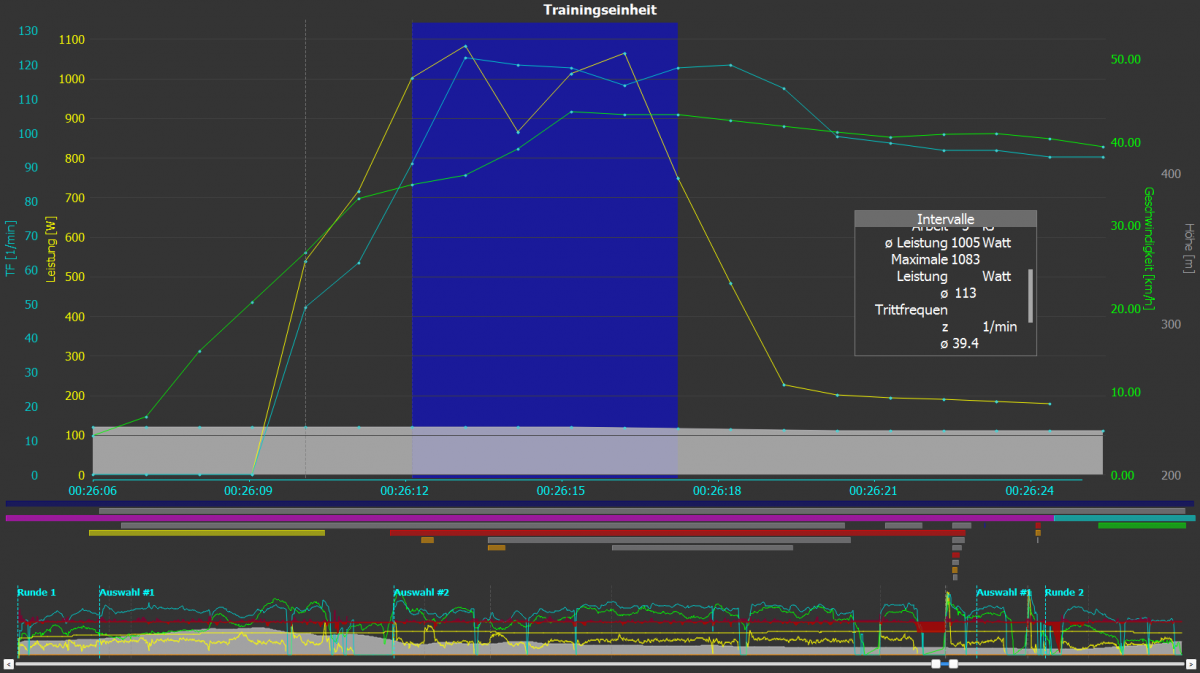Viewport: 1200px width, 673px height.
Task: Click the long red interval bar
Action: 670,533
